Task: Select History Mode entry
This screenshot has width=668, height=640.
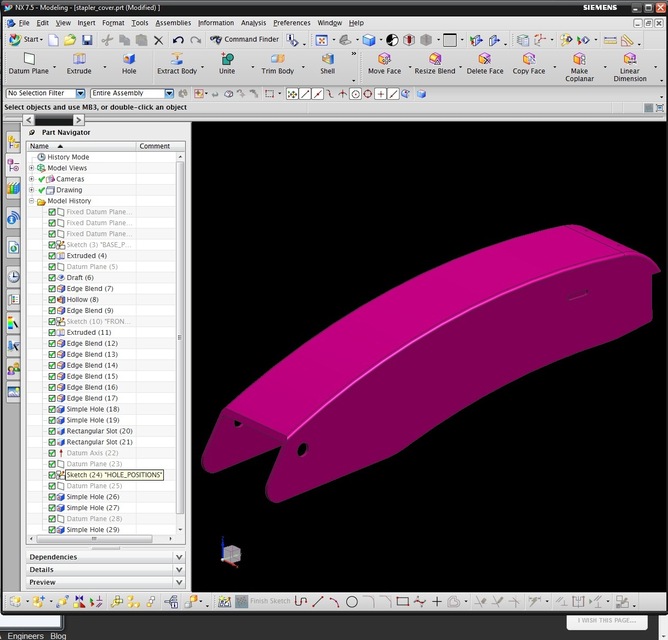Action: pyautogui.click(x=68, y=157)
